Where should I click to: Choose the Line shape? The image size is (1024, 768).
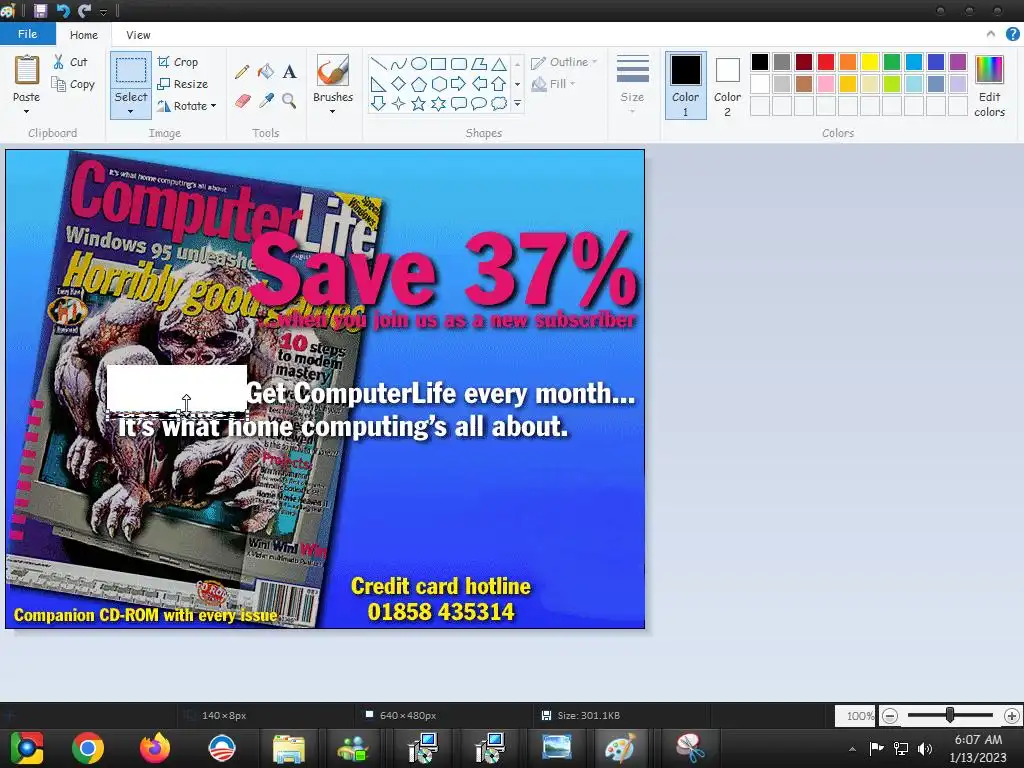click(x=378, y=63)
